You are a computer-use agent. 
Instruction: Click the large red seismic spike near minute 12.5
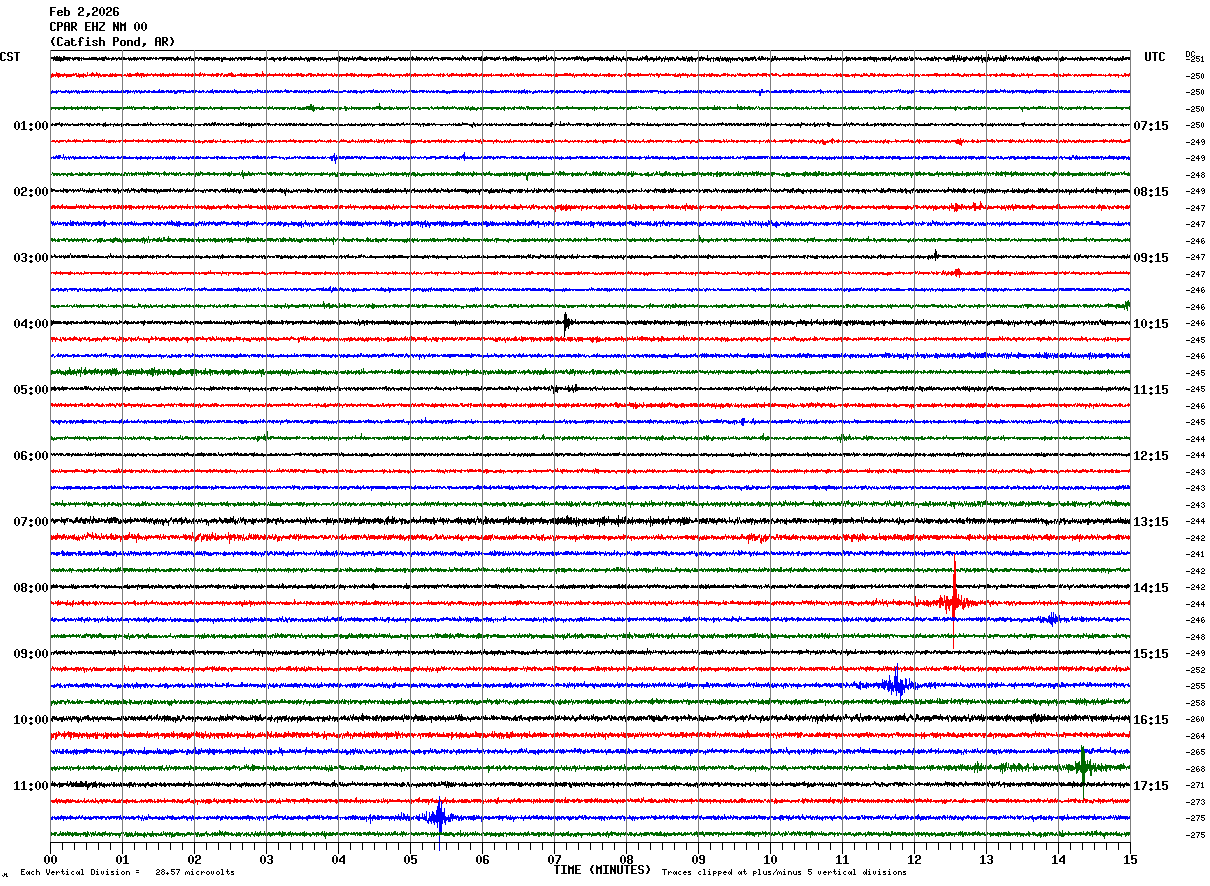click(x=954, y=600)
